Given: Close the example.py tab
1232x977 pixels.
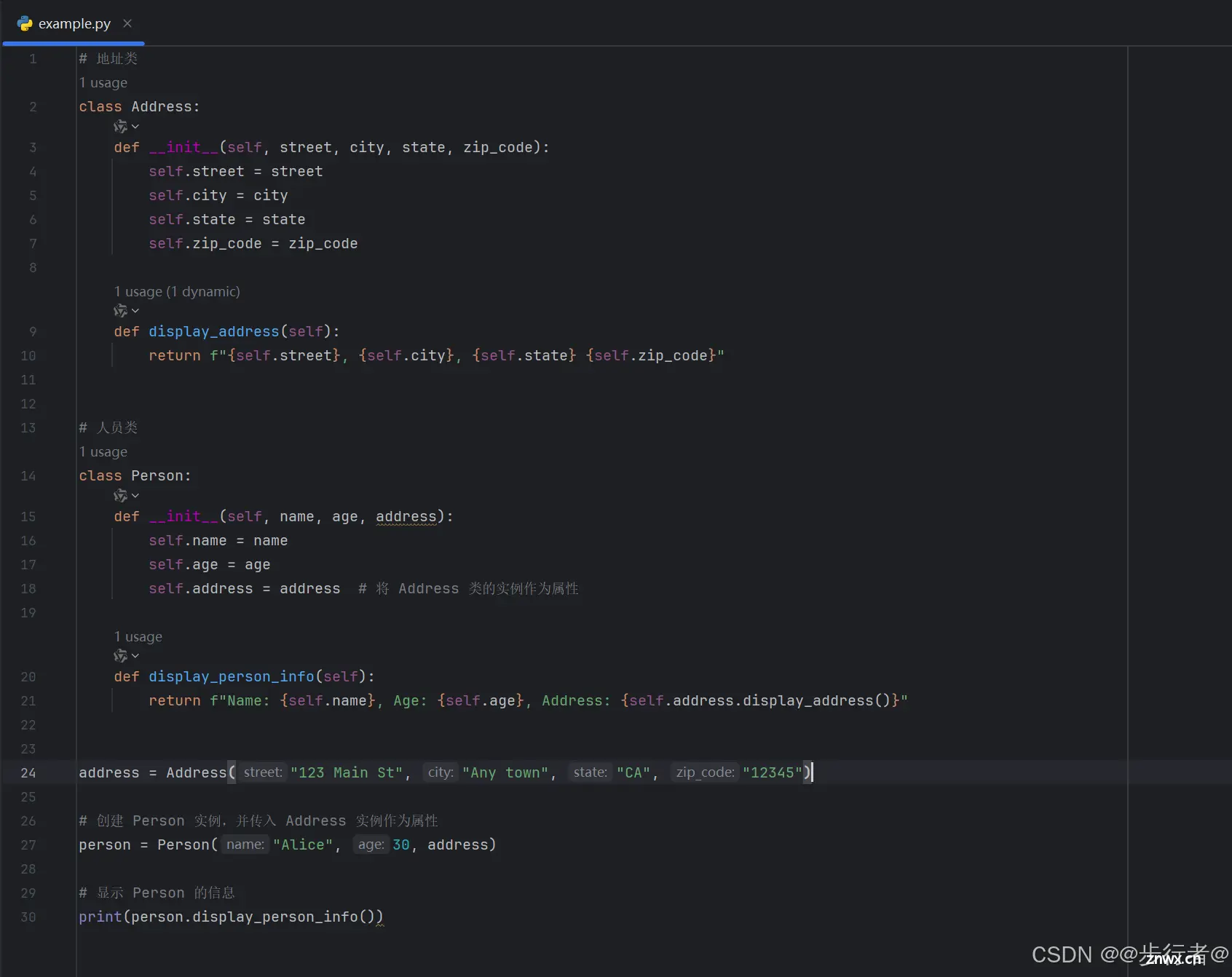Looking at the screenshot, I should (127, 23).
